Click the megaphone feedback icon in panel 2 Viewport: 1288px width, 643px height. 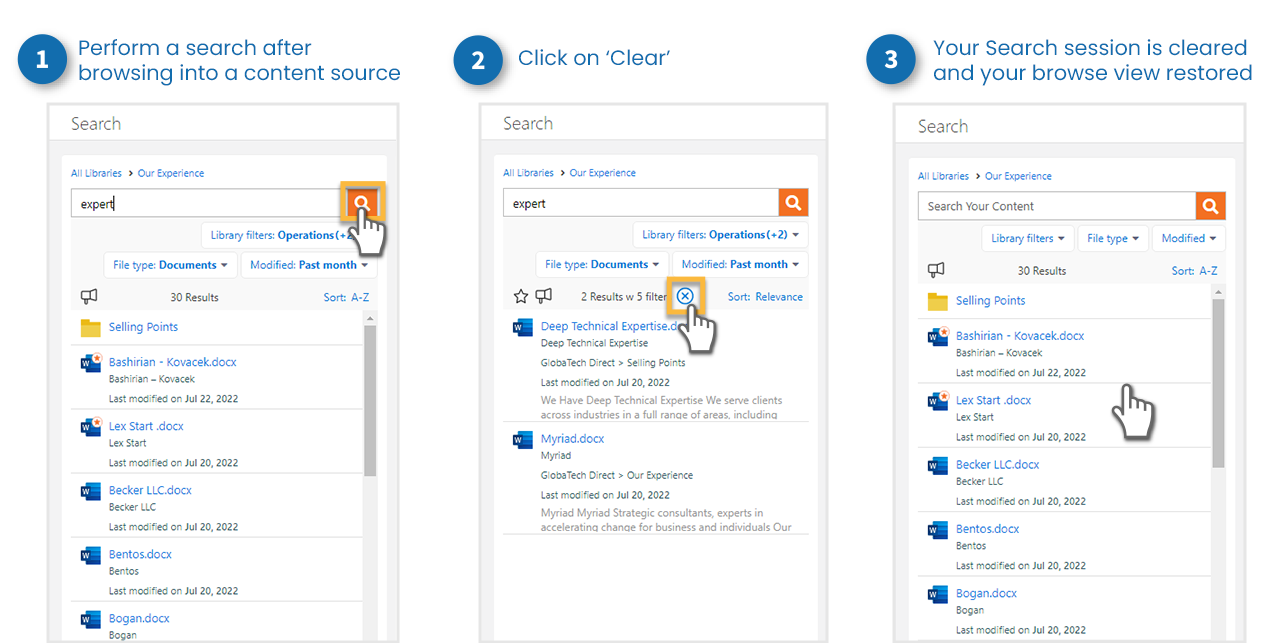[x=544, y=296]
